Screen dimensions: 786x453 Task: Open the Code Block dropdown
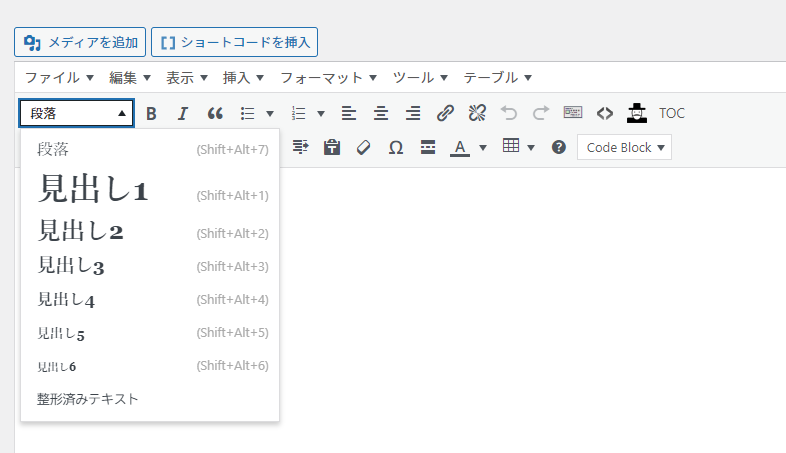(624, 147)
